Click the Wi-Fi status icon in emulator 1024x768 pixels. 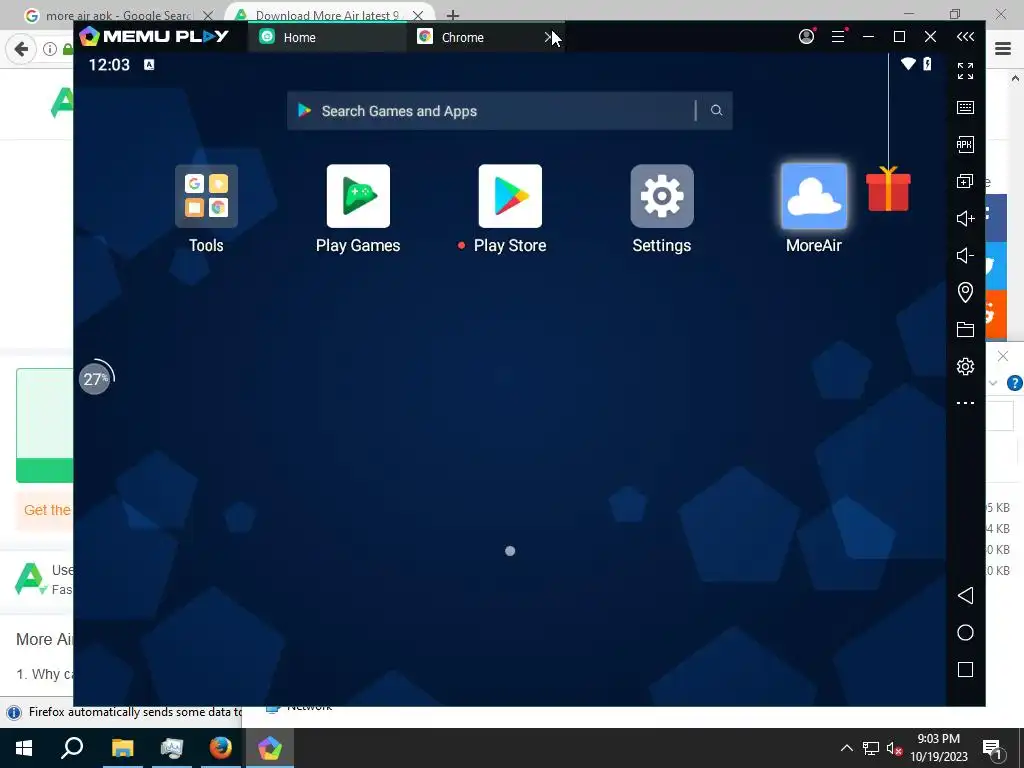(908, 64)
